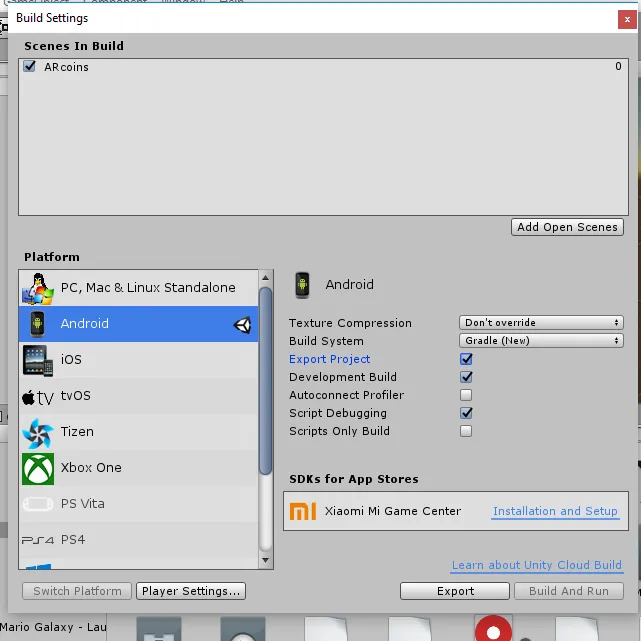Click the Android icon in settings header

click(303, 285)
